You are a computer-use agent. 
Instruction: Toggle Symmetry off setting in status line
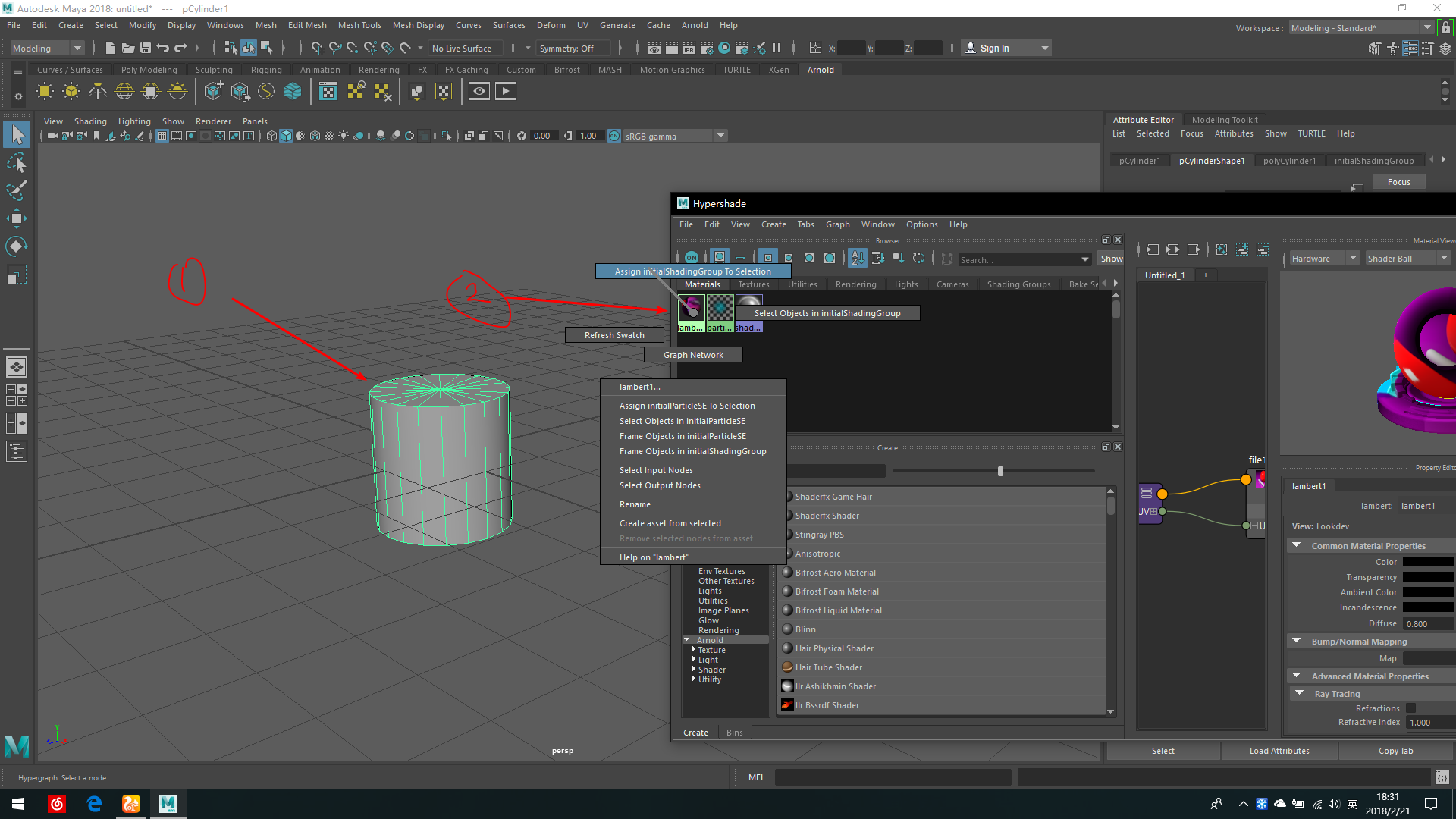[x=573, y=48]
